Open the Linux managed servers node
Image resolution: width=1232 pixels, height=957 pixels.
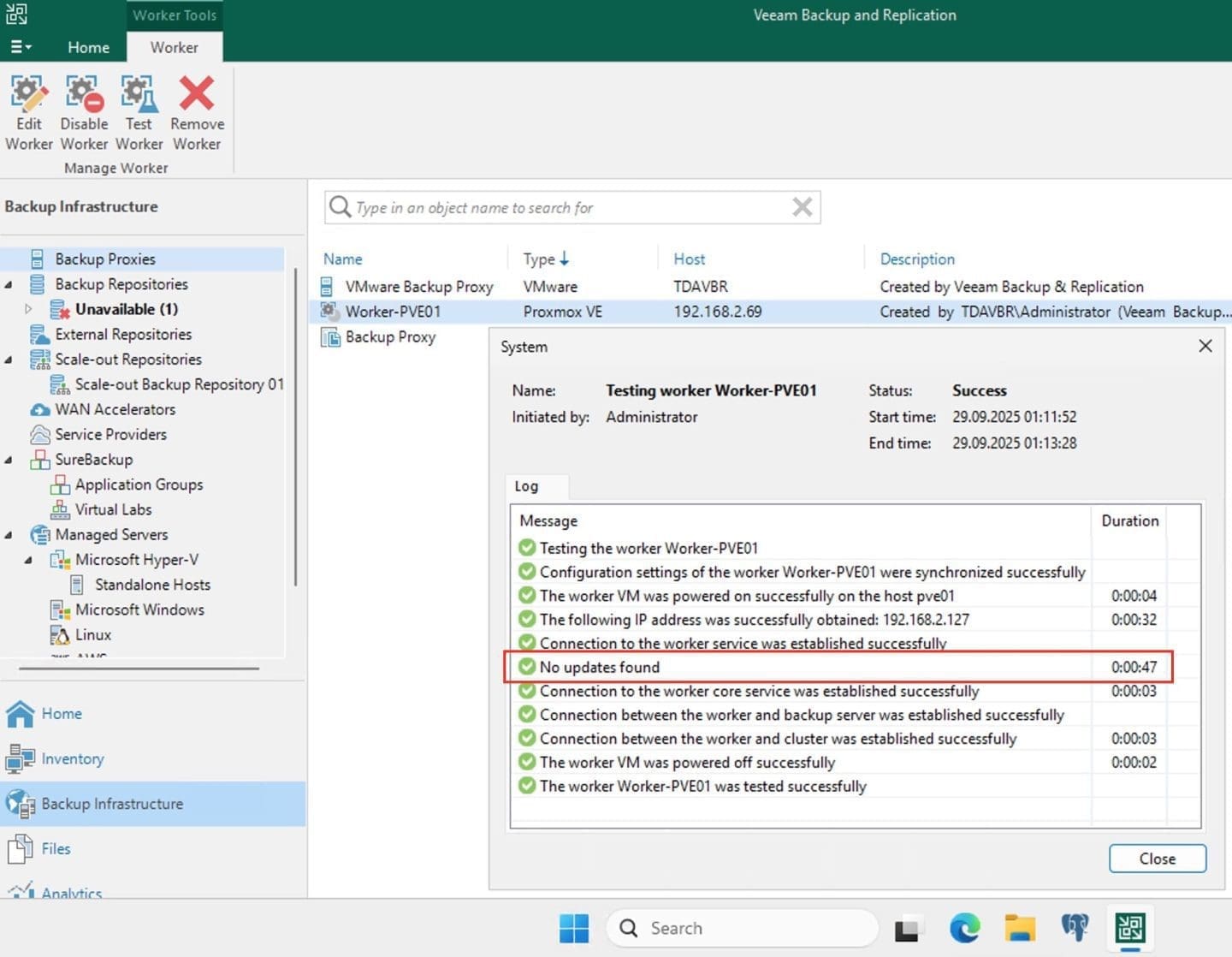[x=92, y=634]
